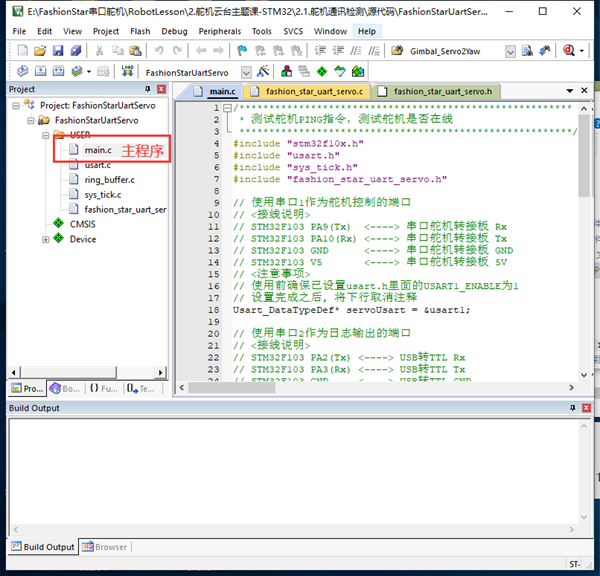
Task: Open the Peripherals menu
Action: pyautogui.click(x=219, y=31)
